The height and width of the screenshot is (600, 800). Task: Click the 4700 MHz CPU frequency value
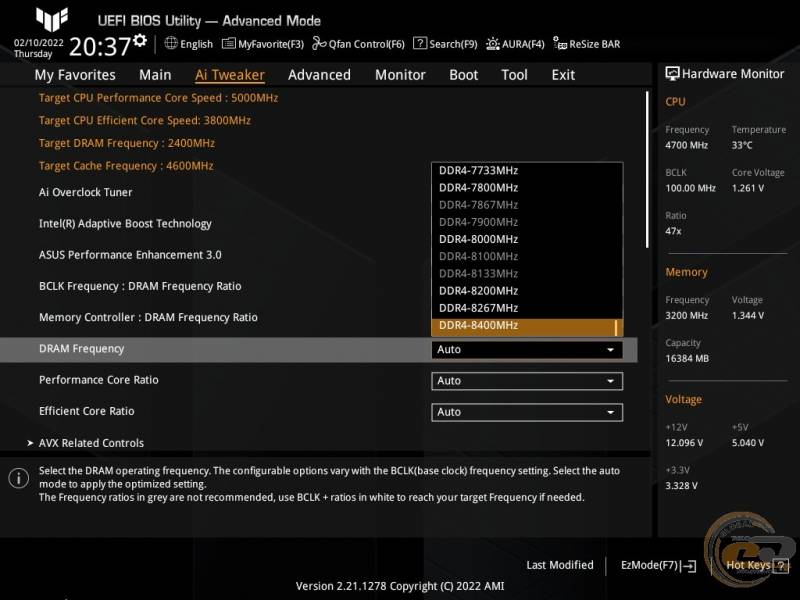click(x=686, y=145)
